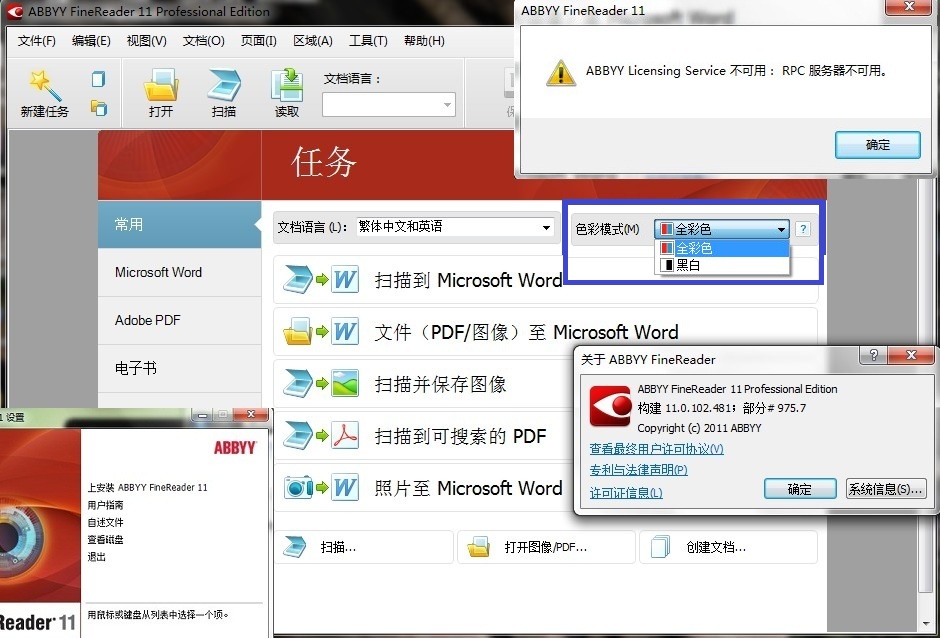The height and width of the screenshot is (638, 940).
Task: Select 全彩色 in the color mode list
Action: [x=724, y=248]
